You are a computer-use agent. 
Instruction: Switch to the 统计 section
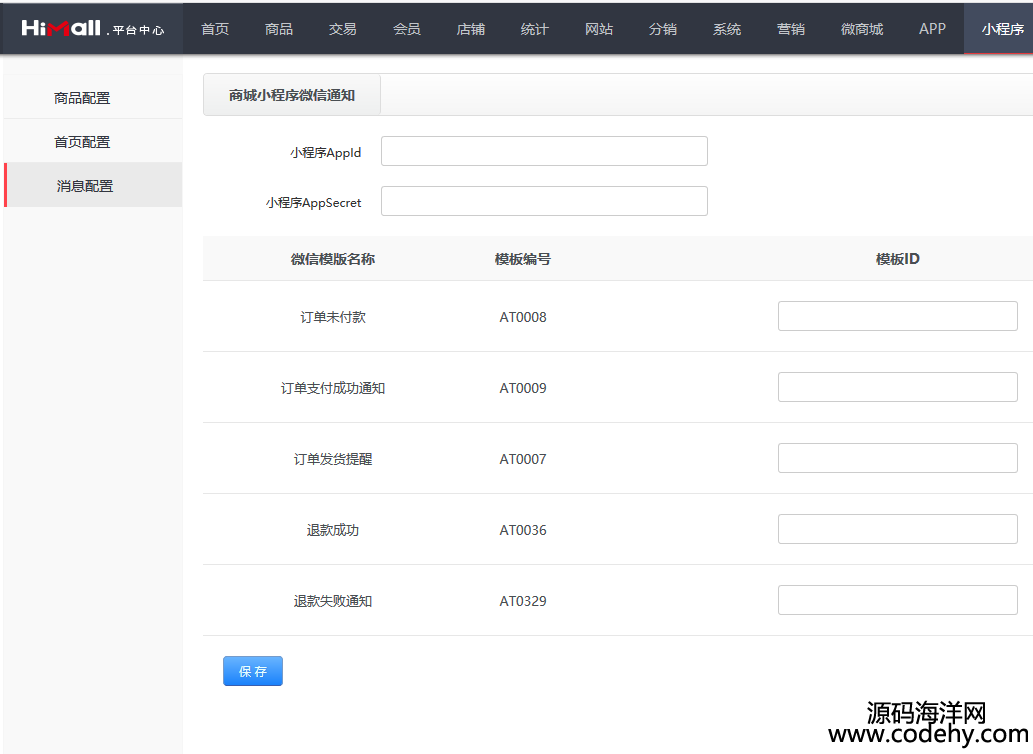point(535,29)
